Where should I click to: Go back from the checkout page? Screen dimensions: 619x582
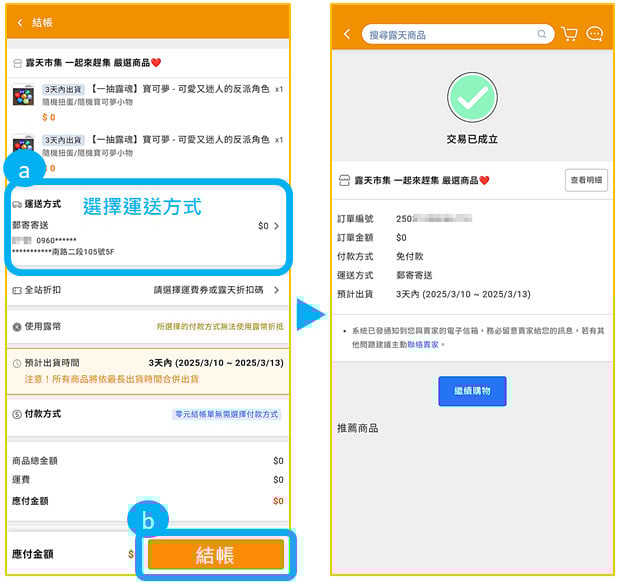click(19, 22)
